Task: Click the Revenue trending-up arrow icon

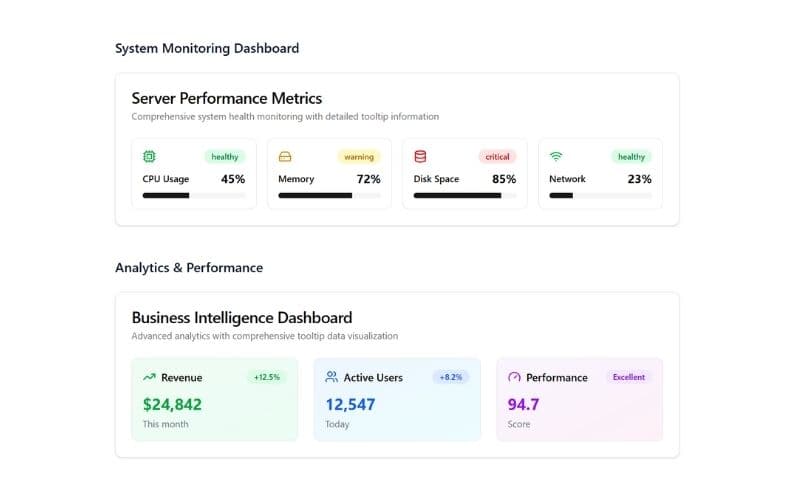Action: 149,377
